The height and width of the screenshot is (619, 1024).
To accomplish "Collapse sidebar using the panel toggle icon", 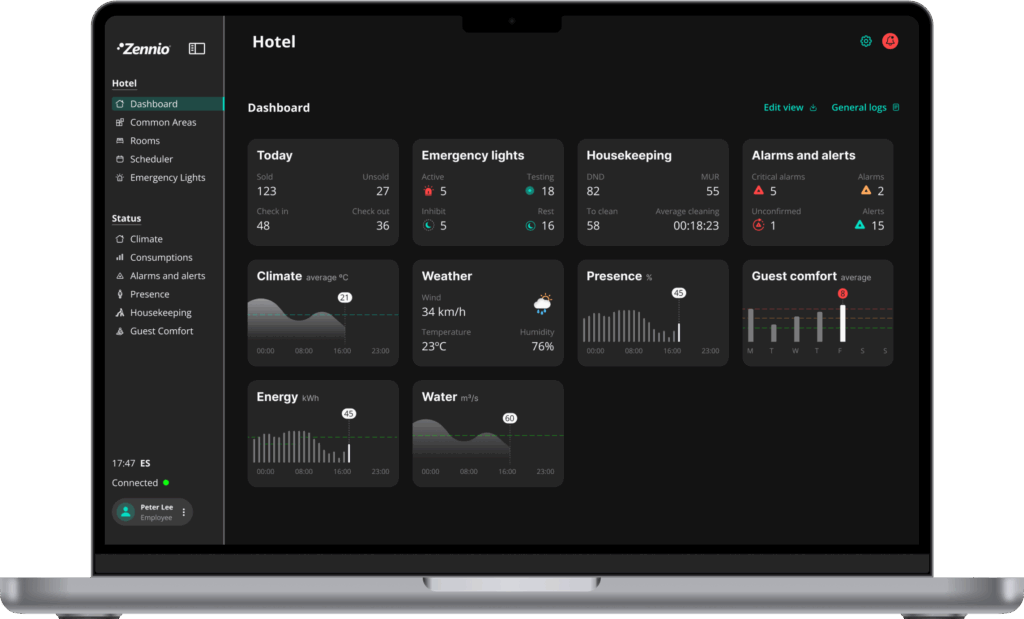I will click(197, 48).
